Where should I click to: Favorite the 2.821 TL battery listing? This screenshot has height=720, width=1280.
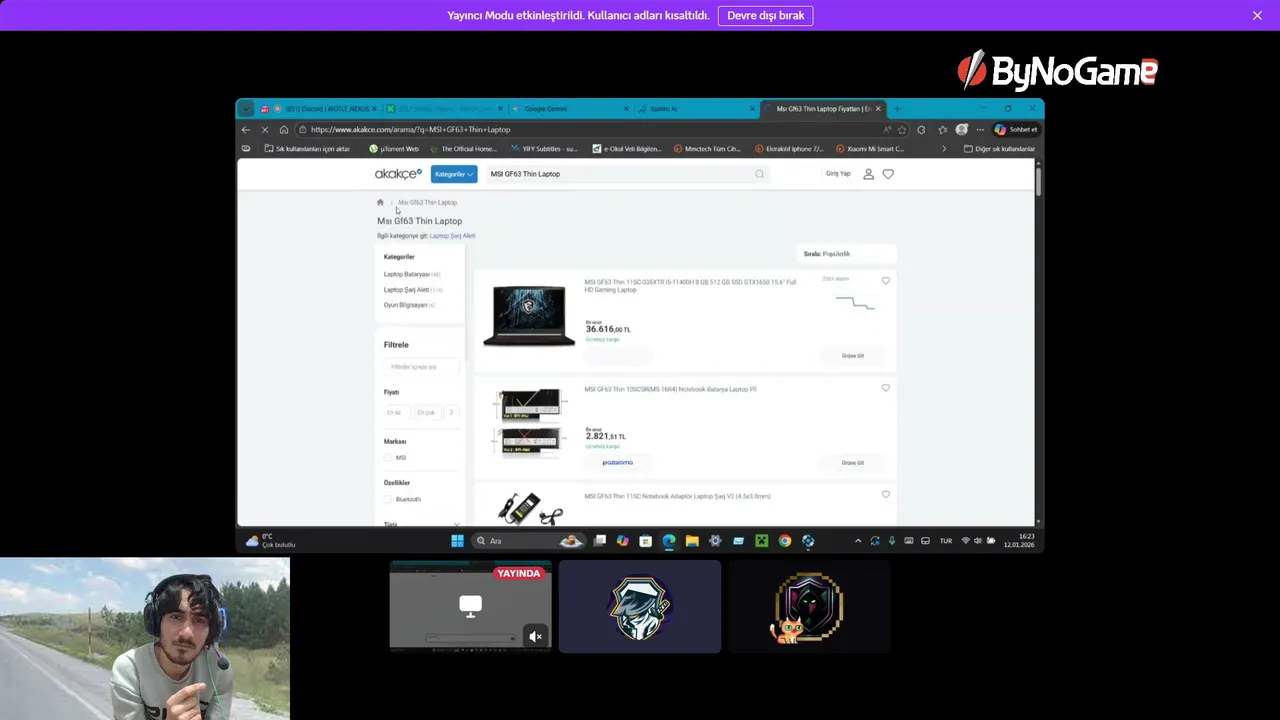click(x=885, y=388)
